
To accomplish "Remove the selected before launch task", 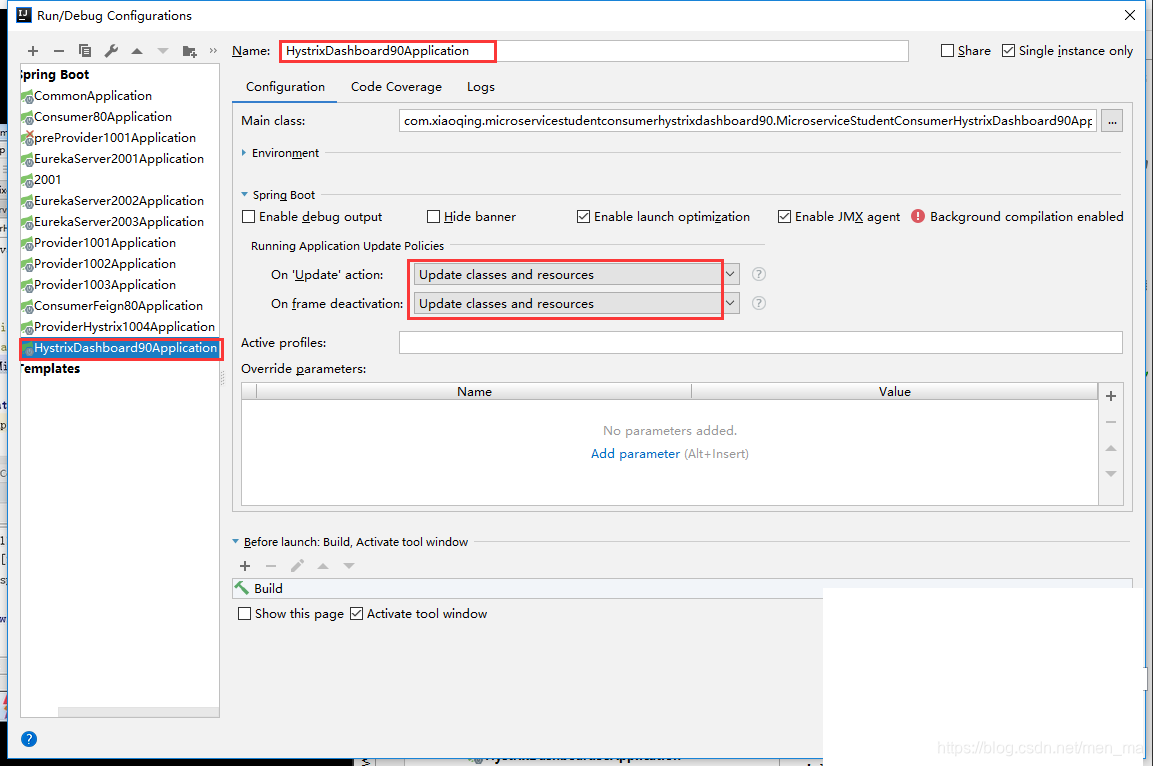I will 271,565.
